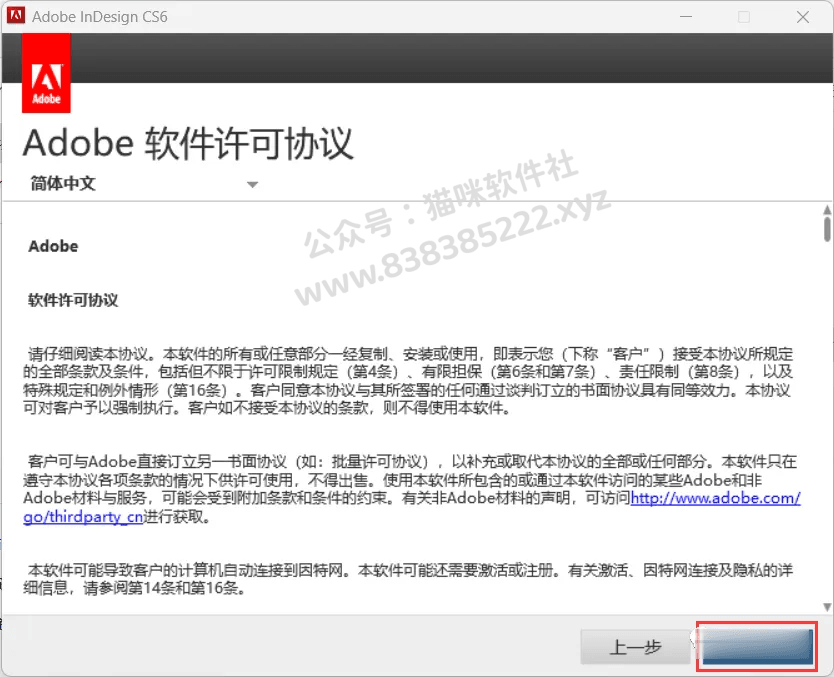Click the red Adobe logo
Viewport: 834px width, 677px height.
click(x=46, y=73)
